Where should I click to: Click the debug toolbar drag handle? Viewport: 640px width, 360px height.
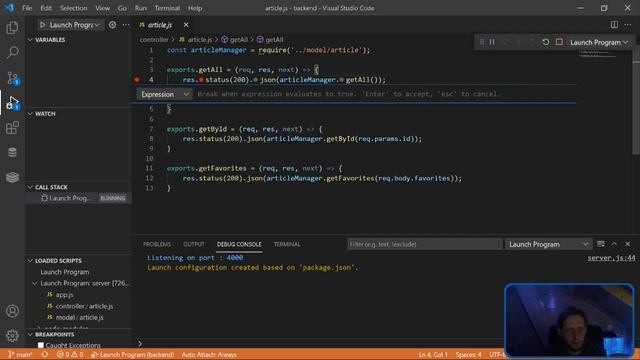tap(481, 42)
